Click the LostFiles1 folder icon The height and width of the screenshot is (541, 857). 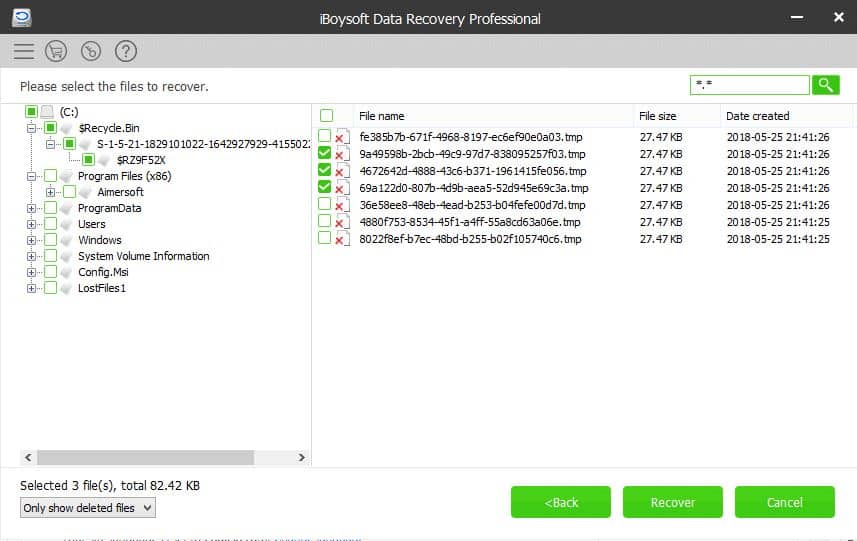click(x=67, y=289)
